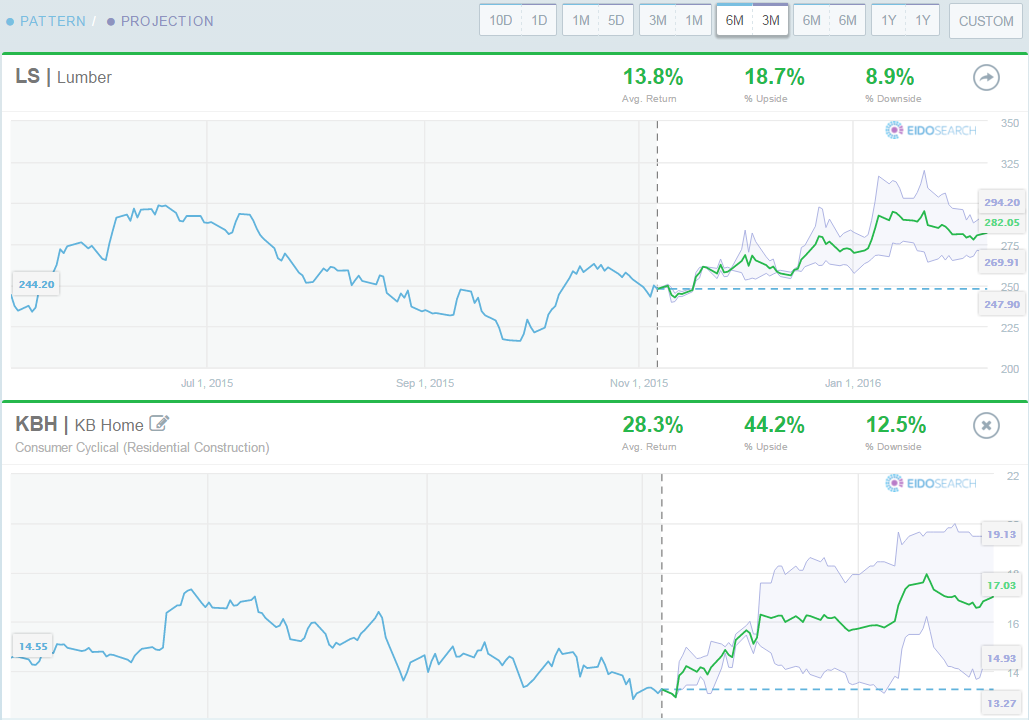Click the Avg. Return label under 28.3%
This screenshot has height=720, width=1029.
click(649, 447)
